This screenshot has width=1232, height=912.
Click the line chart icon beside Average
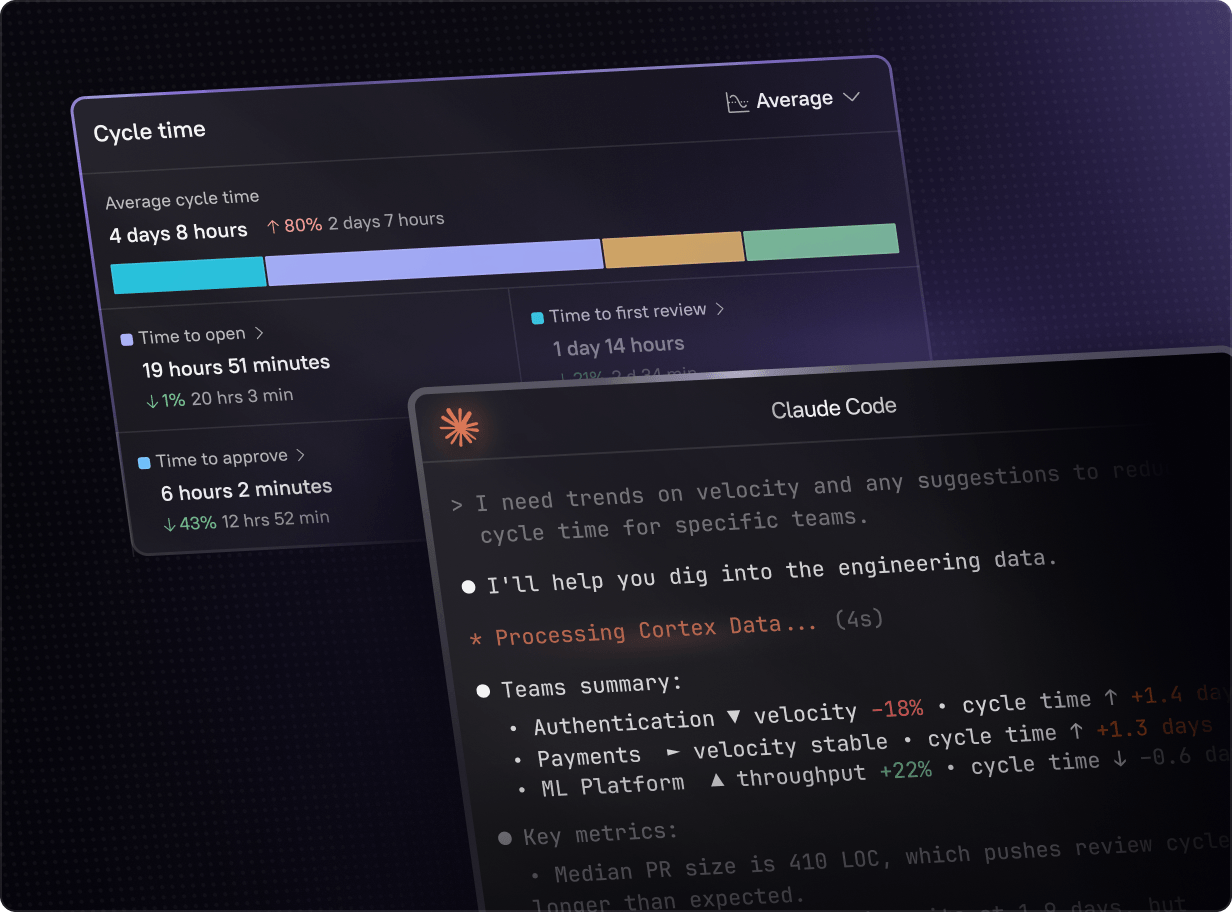(x=737, y=103)
